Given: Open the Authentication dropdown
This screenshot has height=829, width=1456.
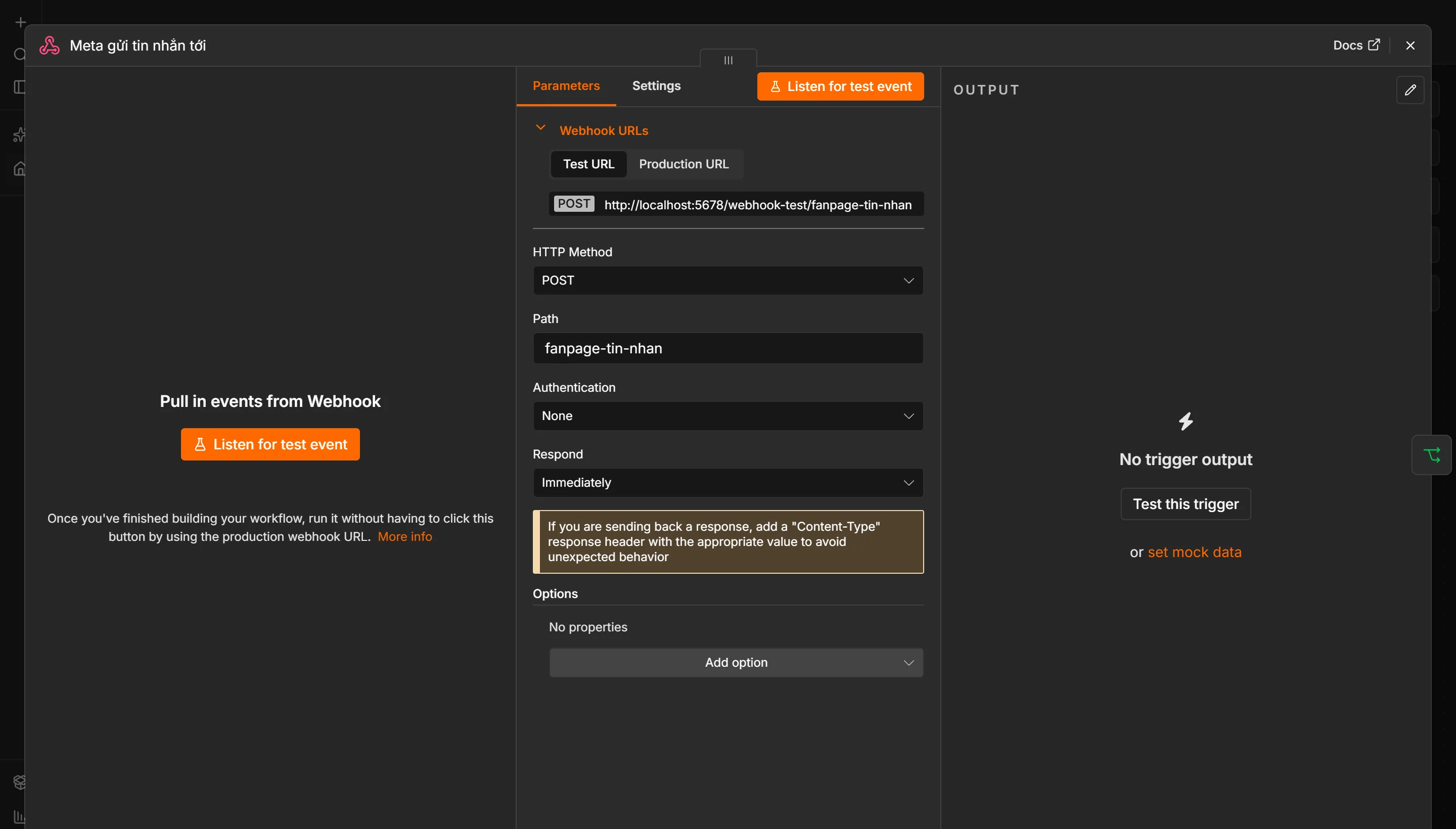Looking at the screenshot, I should pos(727,416).
